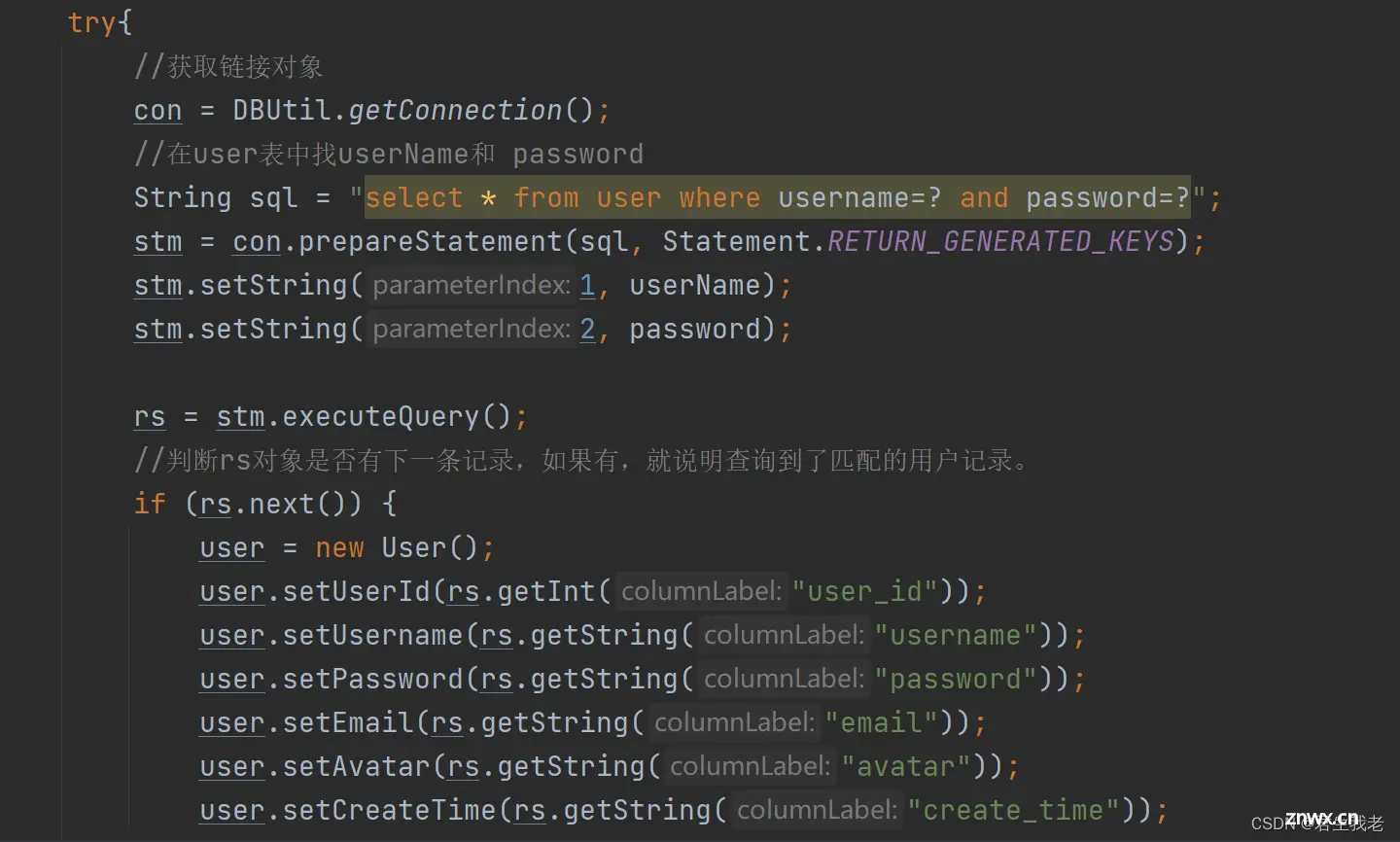This screenshot has width=1400, height=842.
Task: Click the "avatar" string literal
Action: 906,766
